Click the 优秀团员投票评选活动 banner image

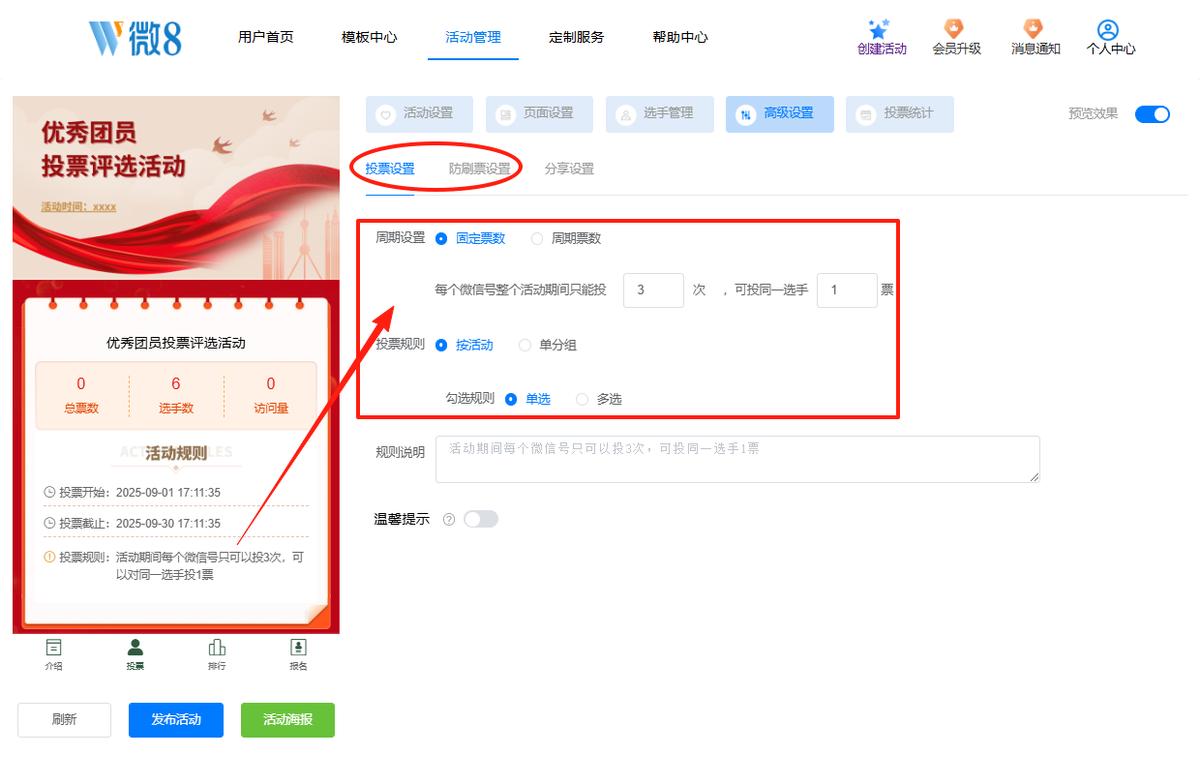(176, 188)
